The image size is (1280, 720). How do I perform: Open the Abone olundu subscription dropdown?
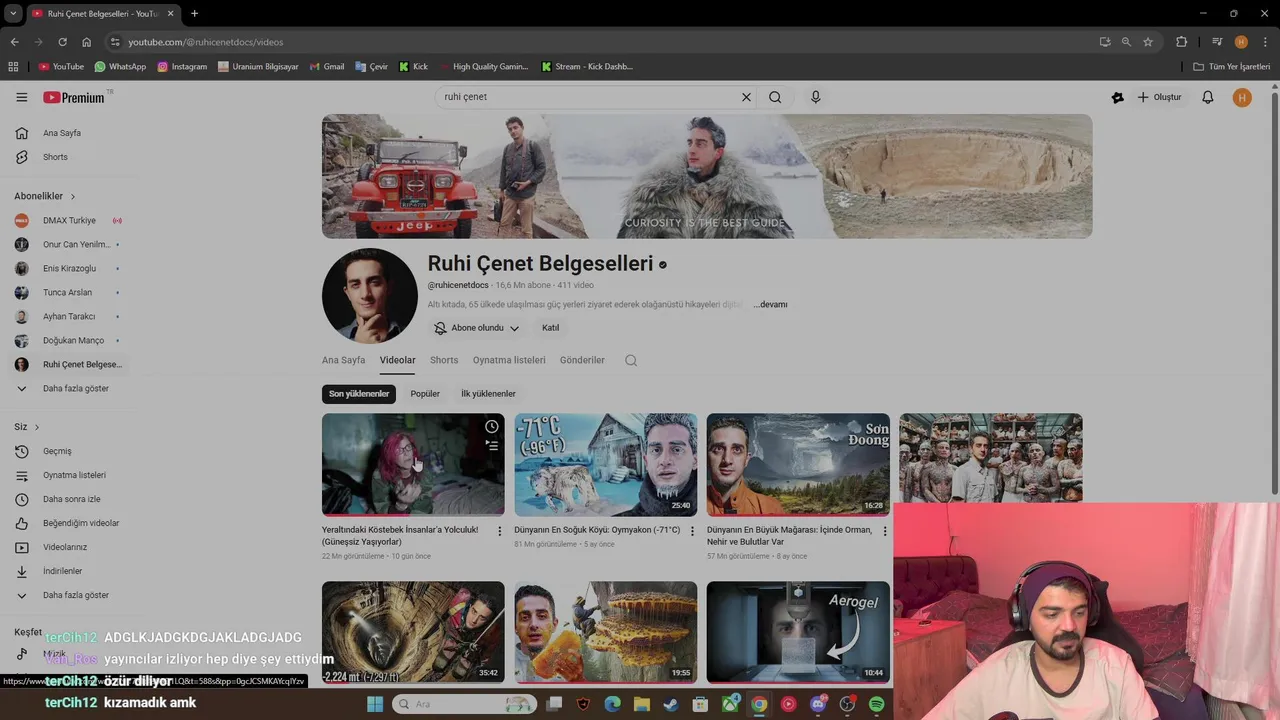477,328
